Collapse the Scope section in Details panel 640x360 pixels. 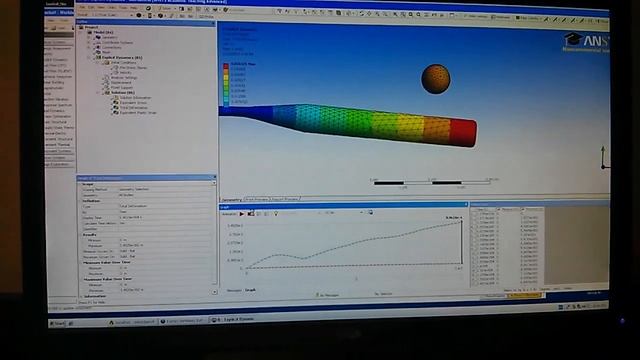click(x=80, y=184)
